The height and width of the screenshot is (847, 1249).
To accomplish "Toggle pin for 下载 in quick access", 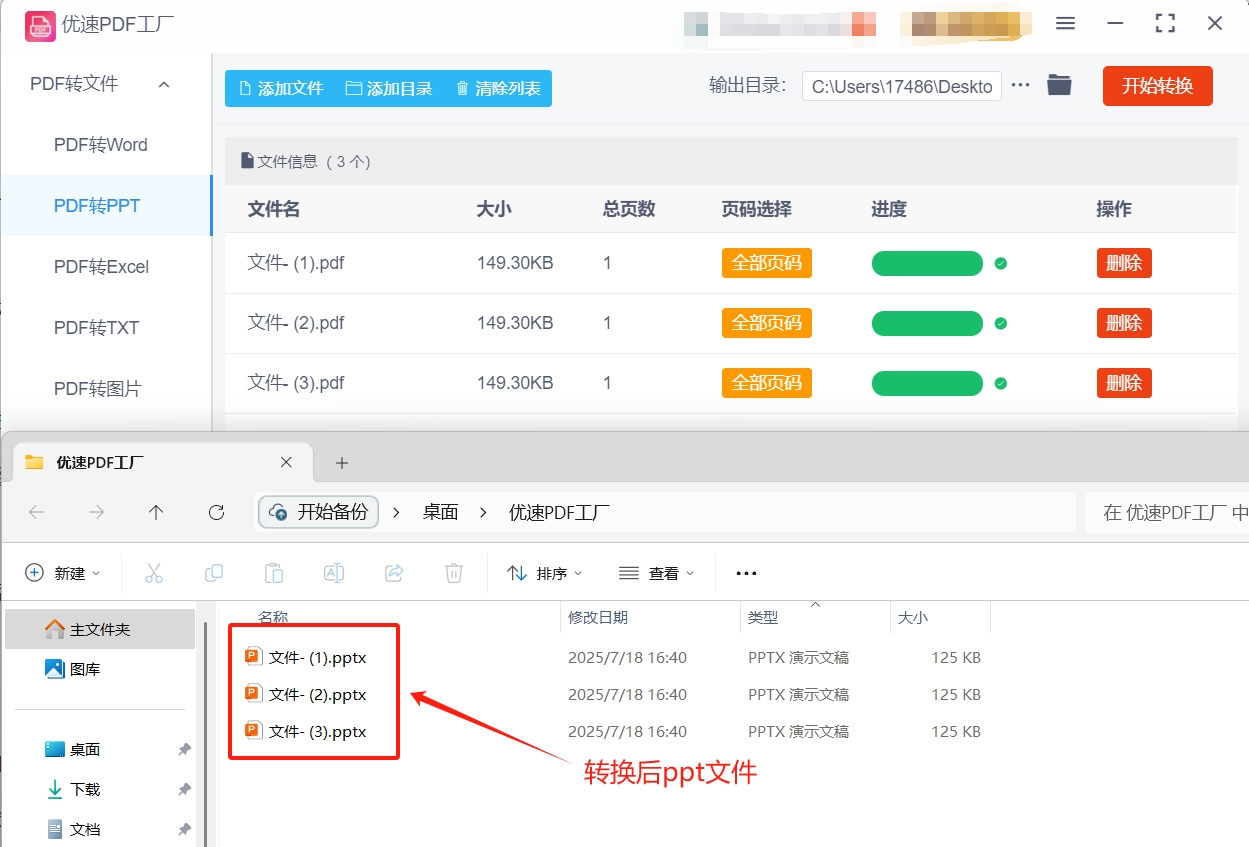I will pyautogui.click(x=183, y=788).
